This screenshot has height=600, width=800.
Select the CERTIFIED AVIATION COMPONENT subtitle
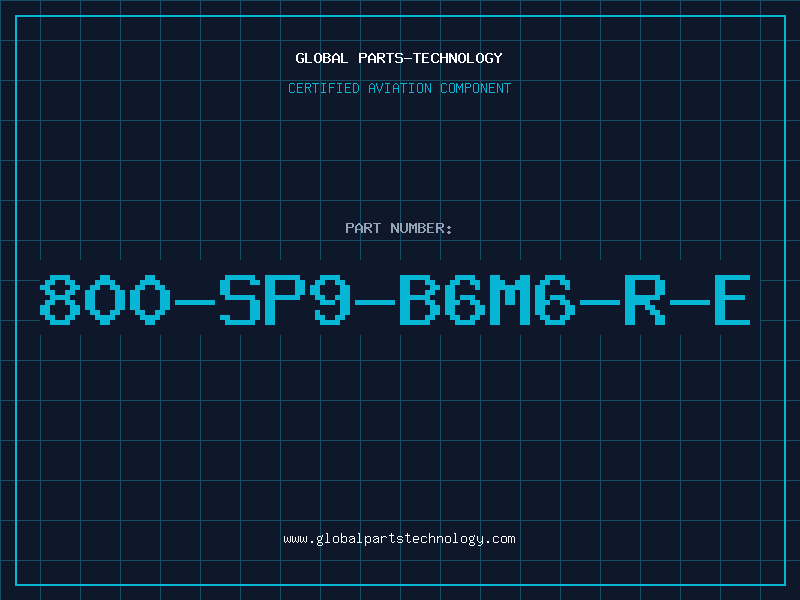[399, 88]
